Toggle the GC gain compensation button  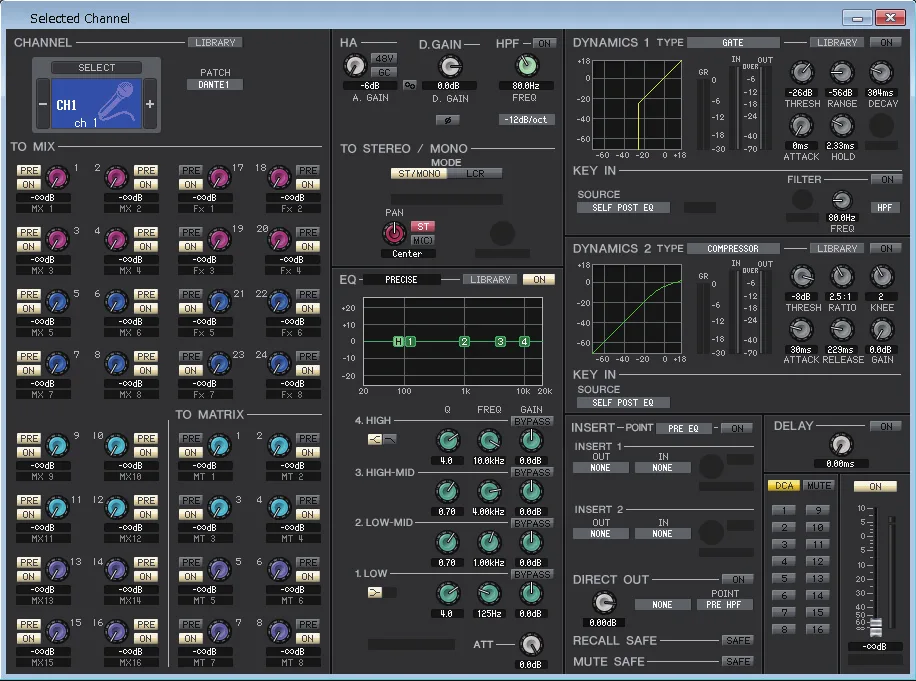384,72
